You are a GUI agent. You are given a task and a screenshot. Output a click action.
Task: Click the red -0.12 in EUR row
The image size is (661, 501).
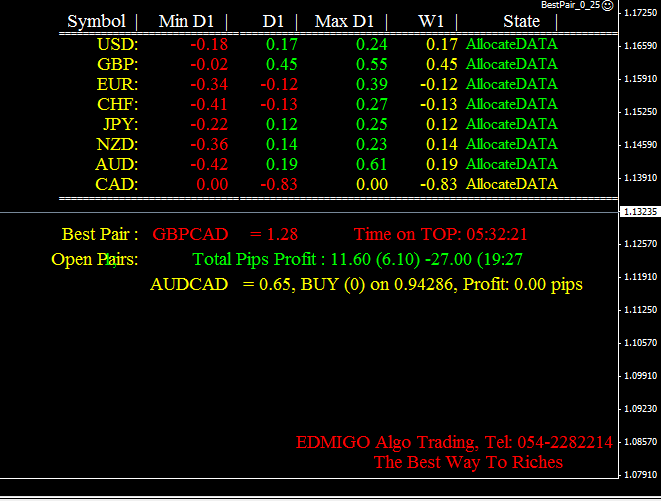point(279,84)
